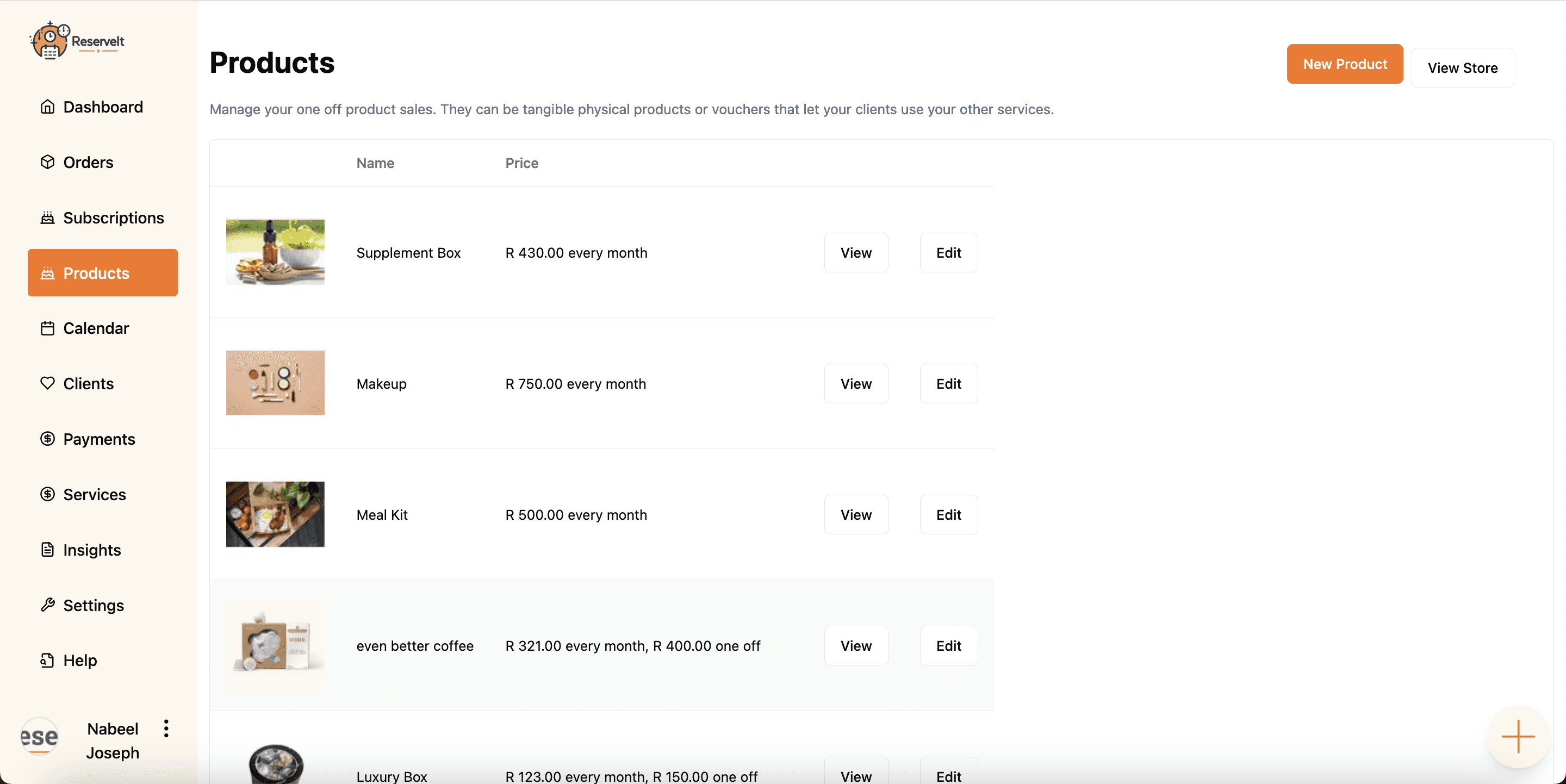Click the Orders box icon
1566x784 pixels.
(47, 162)
